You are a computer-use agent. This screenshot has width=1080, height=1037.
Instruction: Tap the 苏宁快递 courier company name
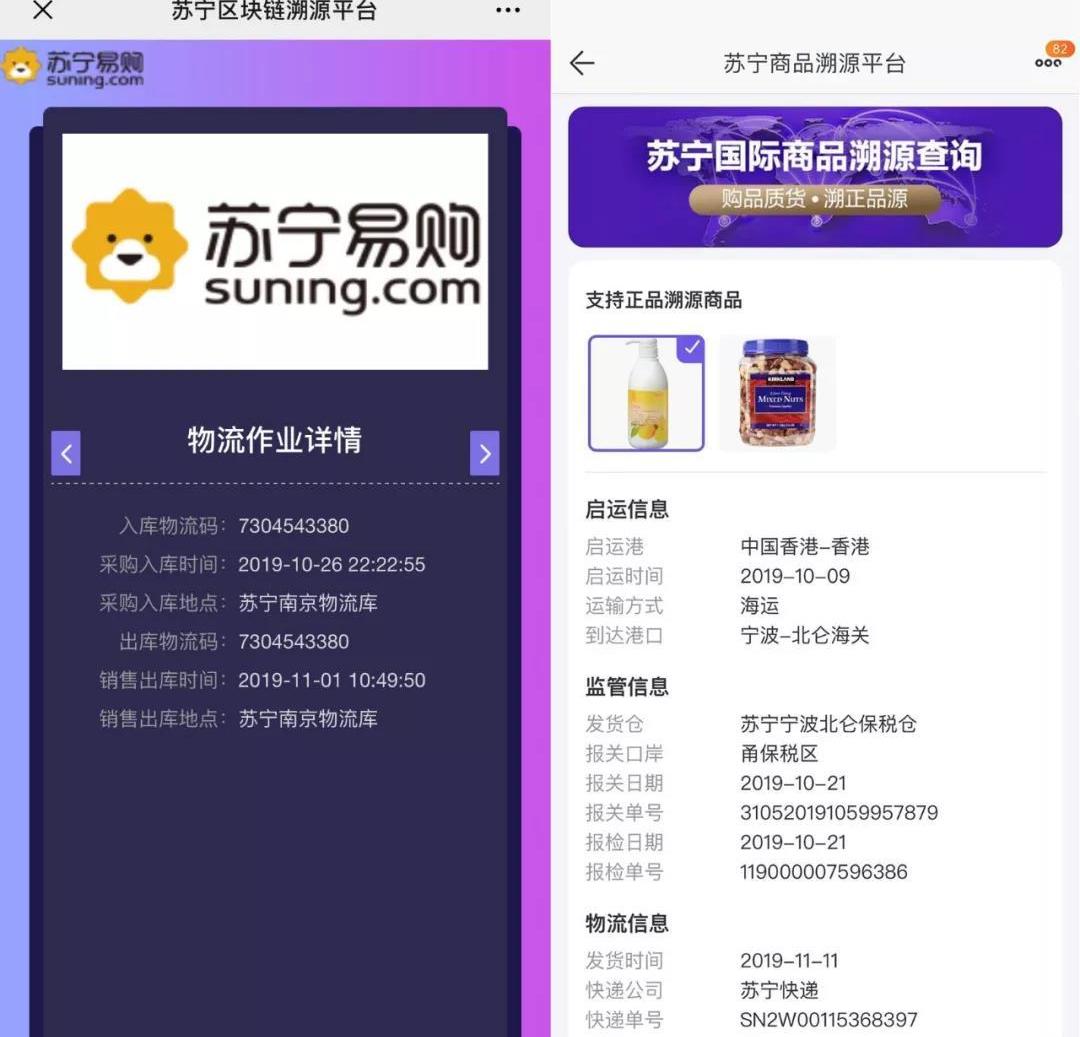[x=779, y=990]
